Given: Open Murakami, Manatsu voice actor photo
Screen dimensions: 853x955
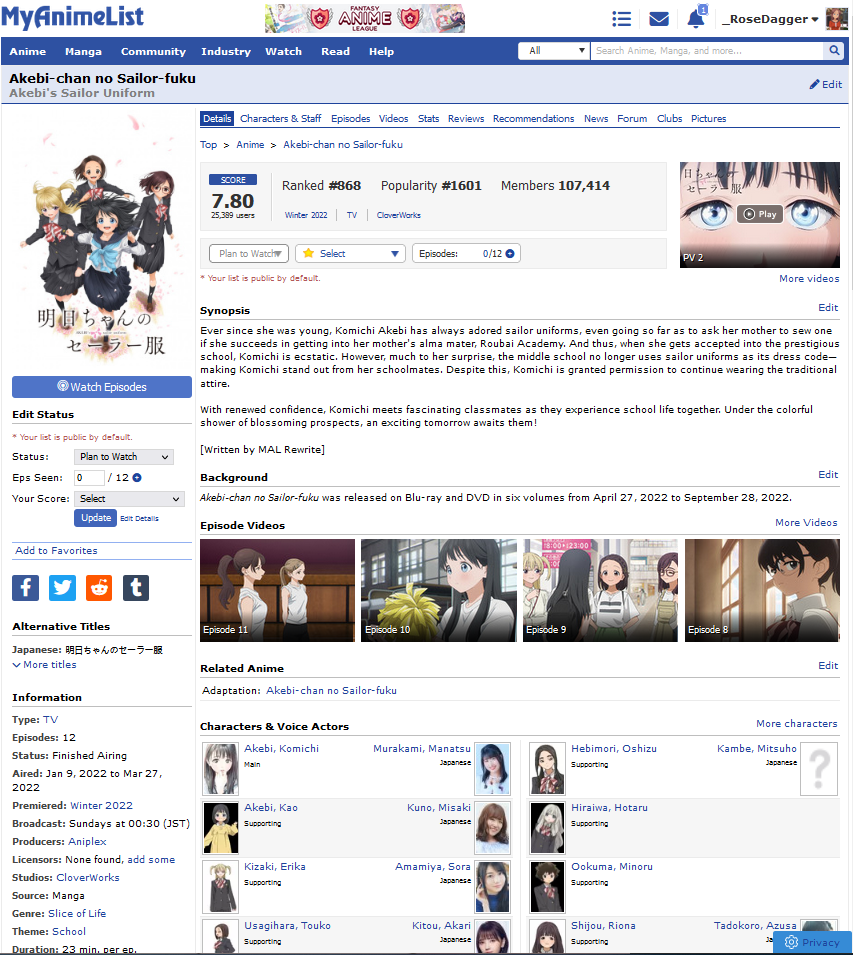Looking at the screenshot, I should pyautogui.click(x=492, y=769).
